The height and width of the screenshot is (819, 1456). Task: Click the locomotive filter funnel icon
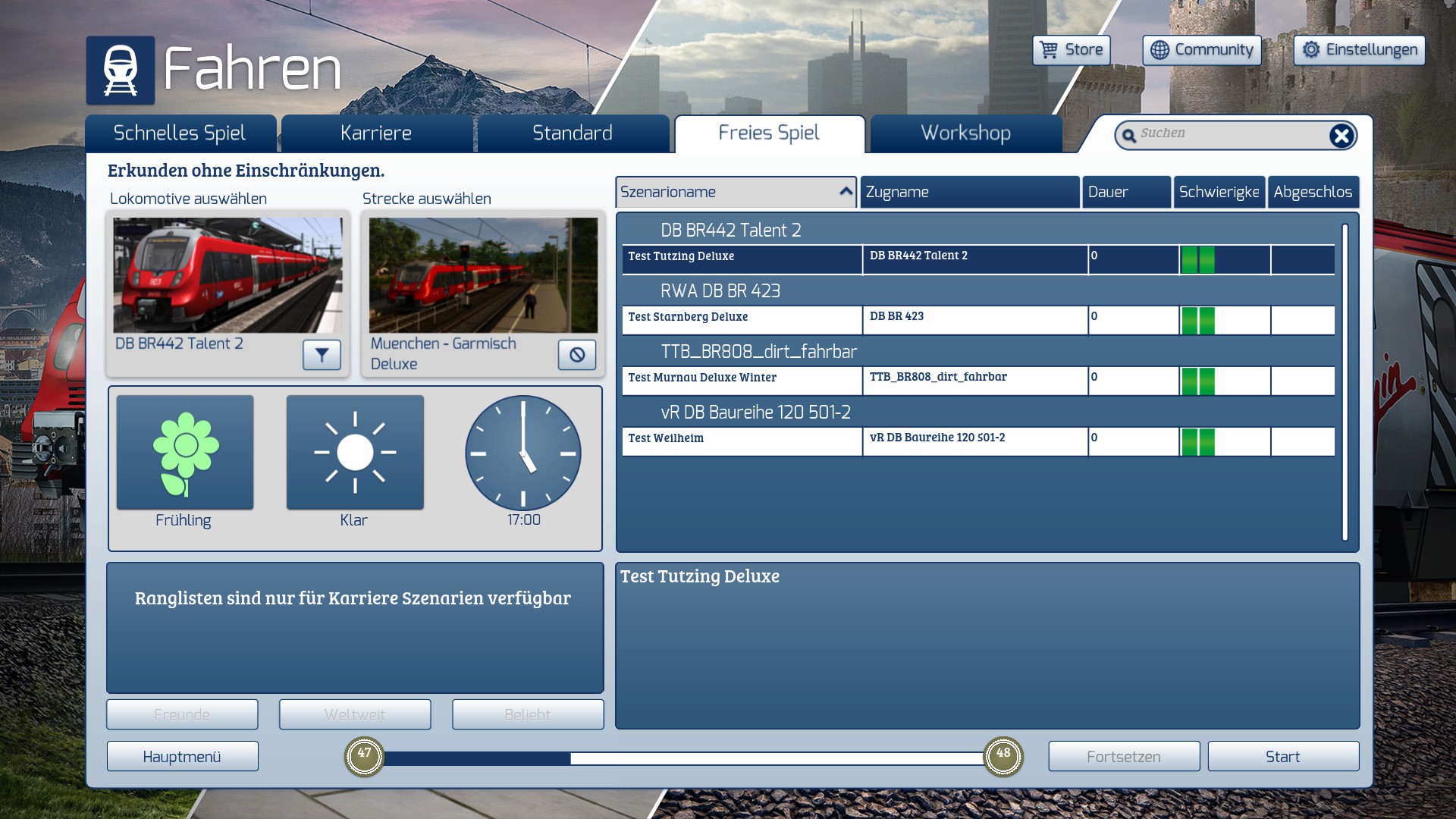point(322,354)
